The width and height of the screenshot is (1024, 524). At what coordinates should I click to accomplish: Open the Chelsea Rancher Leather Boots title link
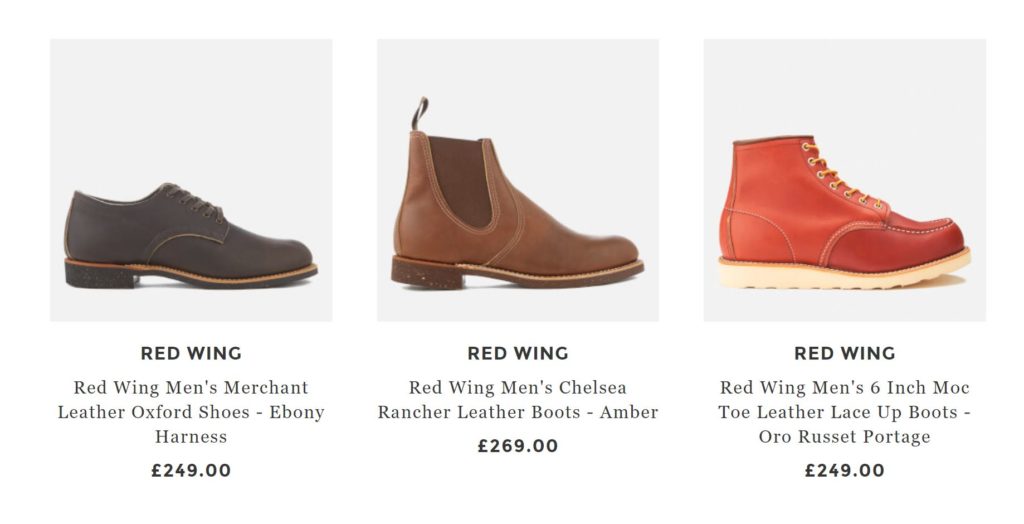click(518, 400)
